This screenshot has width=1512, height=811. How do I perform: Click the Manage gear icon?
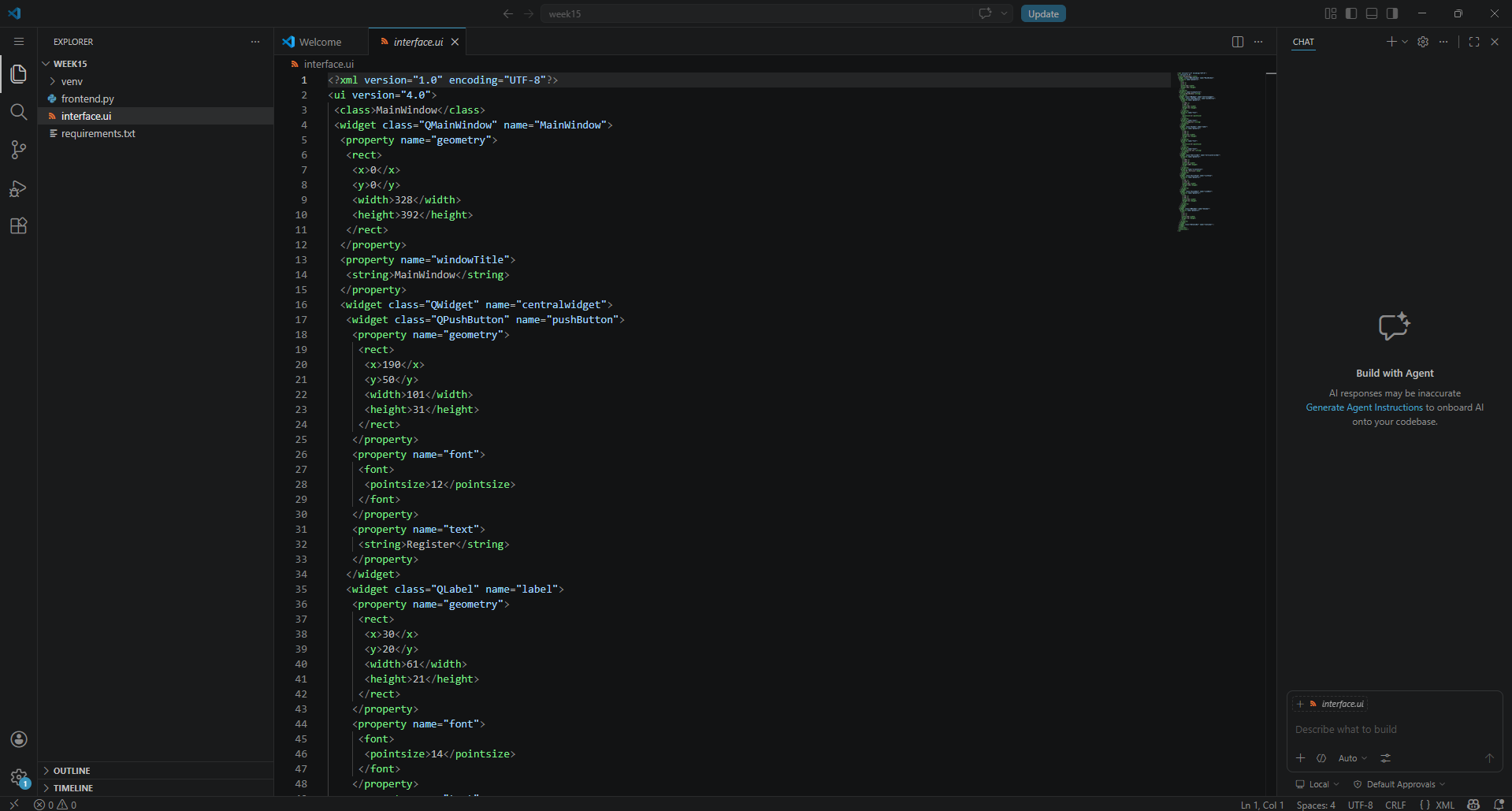pos(19,777)
